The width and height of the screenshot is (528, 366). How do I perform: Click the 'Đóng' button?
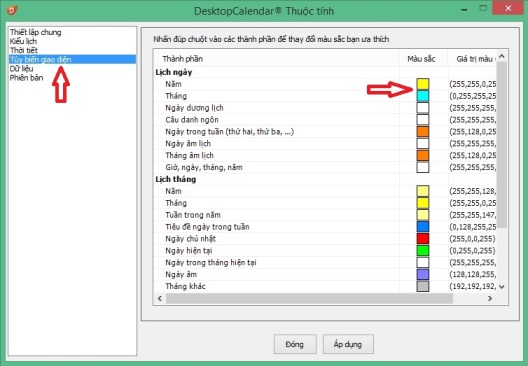click(295, 344)
